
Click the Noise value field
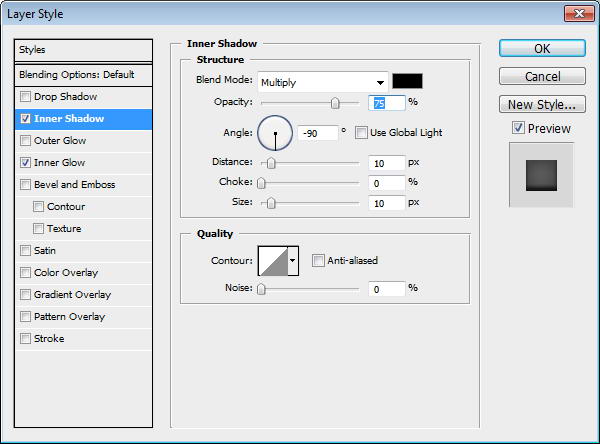pyautogui.click(x=386, y=289)
